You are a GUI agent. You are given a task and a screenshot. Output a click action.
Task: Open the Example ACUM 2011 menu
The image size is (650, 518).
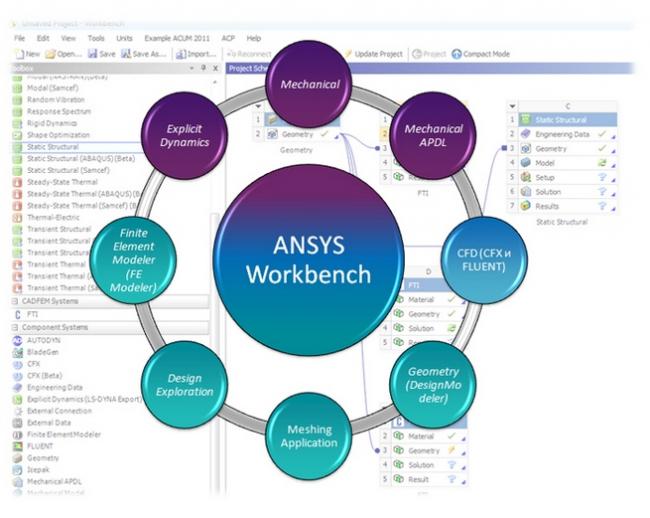tap(177, 38)
